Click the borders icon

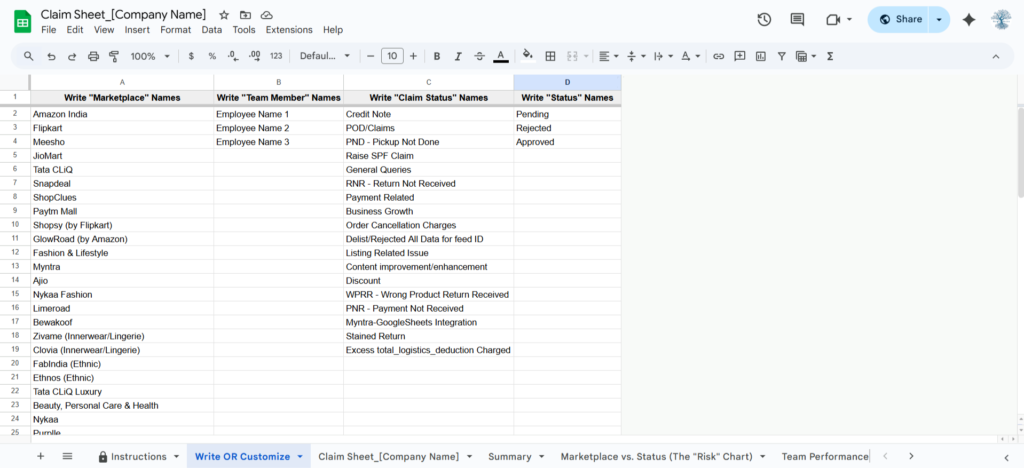coord(550,56)
